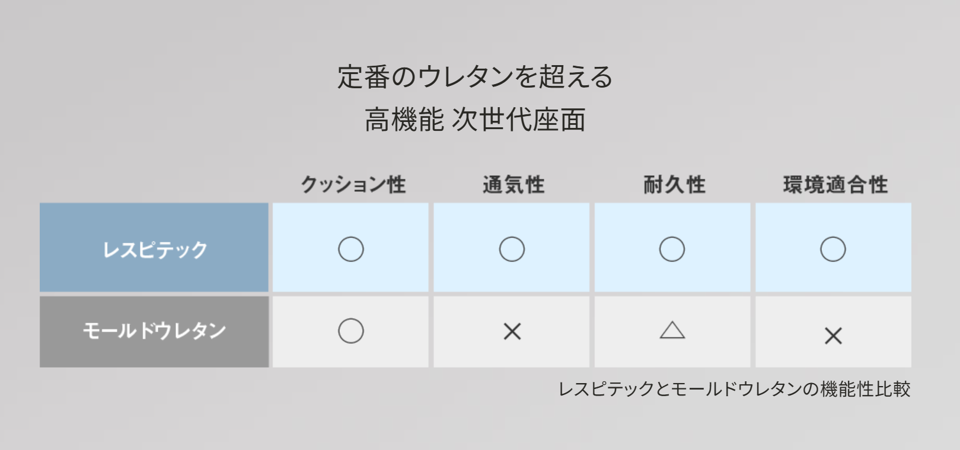Viewport: 960px width, 450px height.
Task: Click the circle icon for レスピテック 環境適合性
Action: click(x=833, y=249)
